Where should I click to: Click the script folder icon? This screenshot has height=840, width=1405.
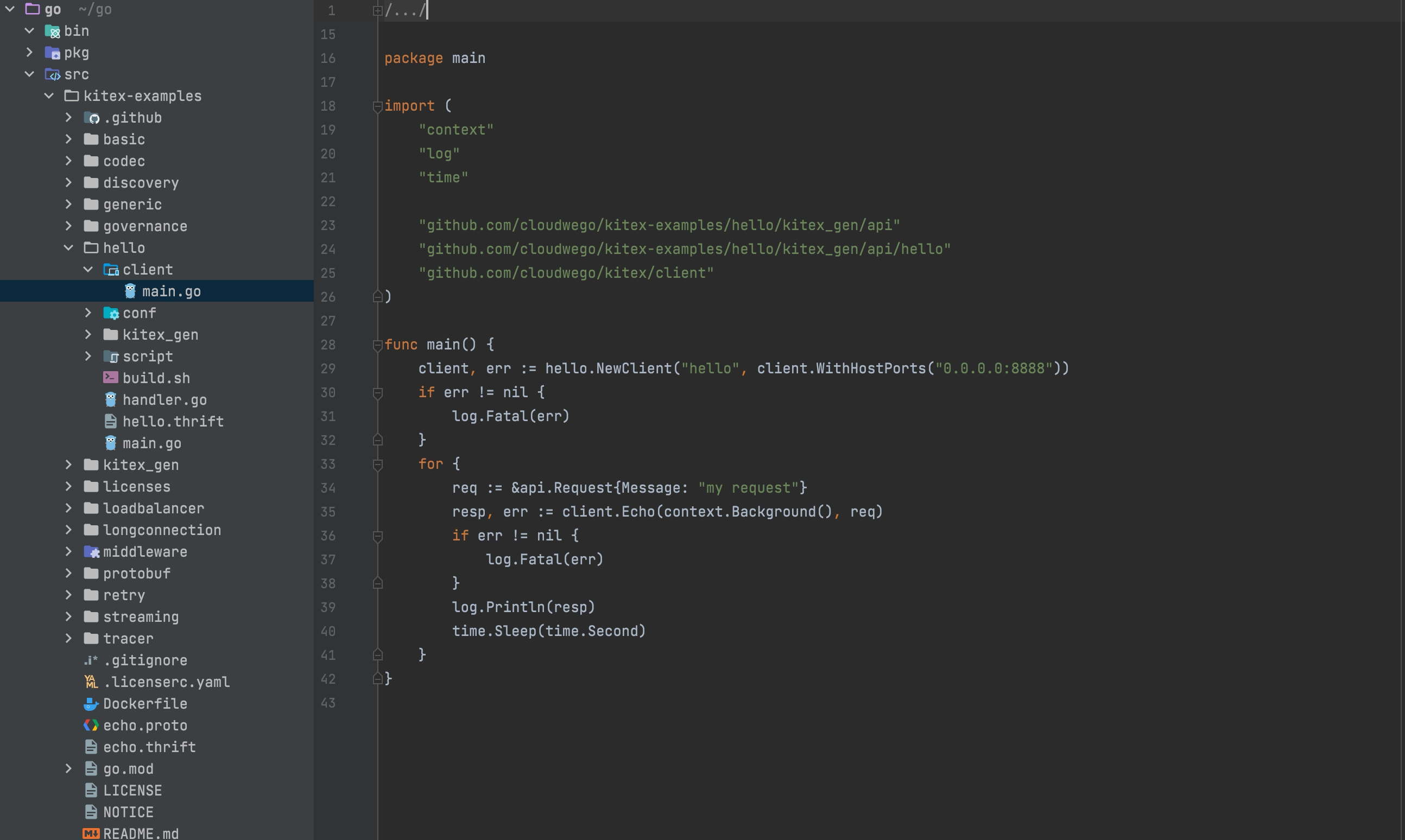[x=111, y=357]
